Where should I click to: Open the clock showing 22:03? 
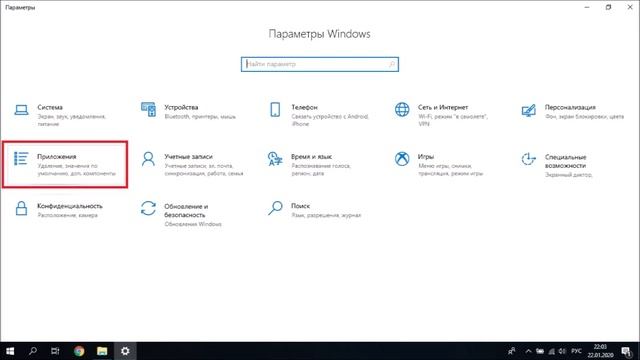(600, 351)
